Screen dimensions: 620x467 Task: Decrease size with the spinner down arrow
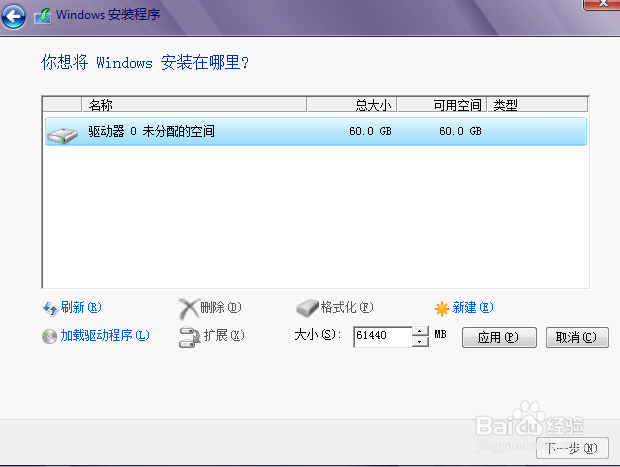[x=420, y=342]
